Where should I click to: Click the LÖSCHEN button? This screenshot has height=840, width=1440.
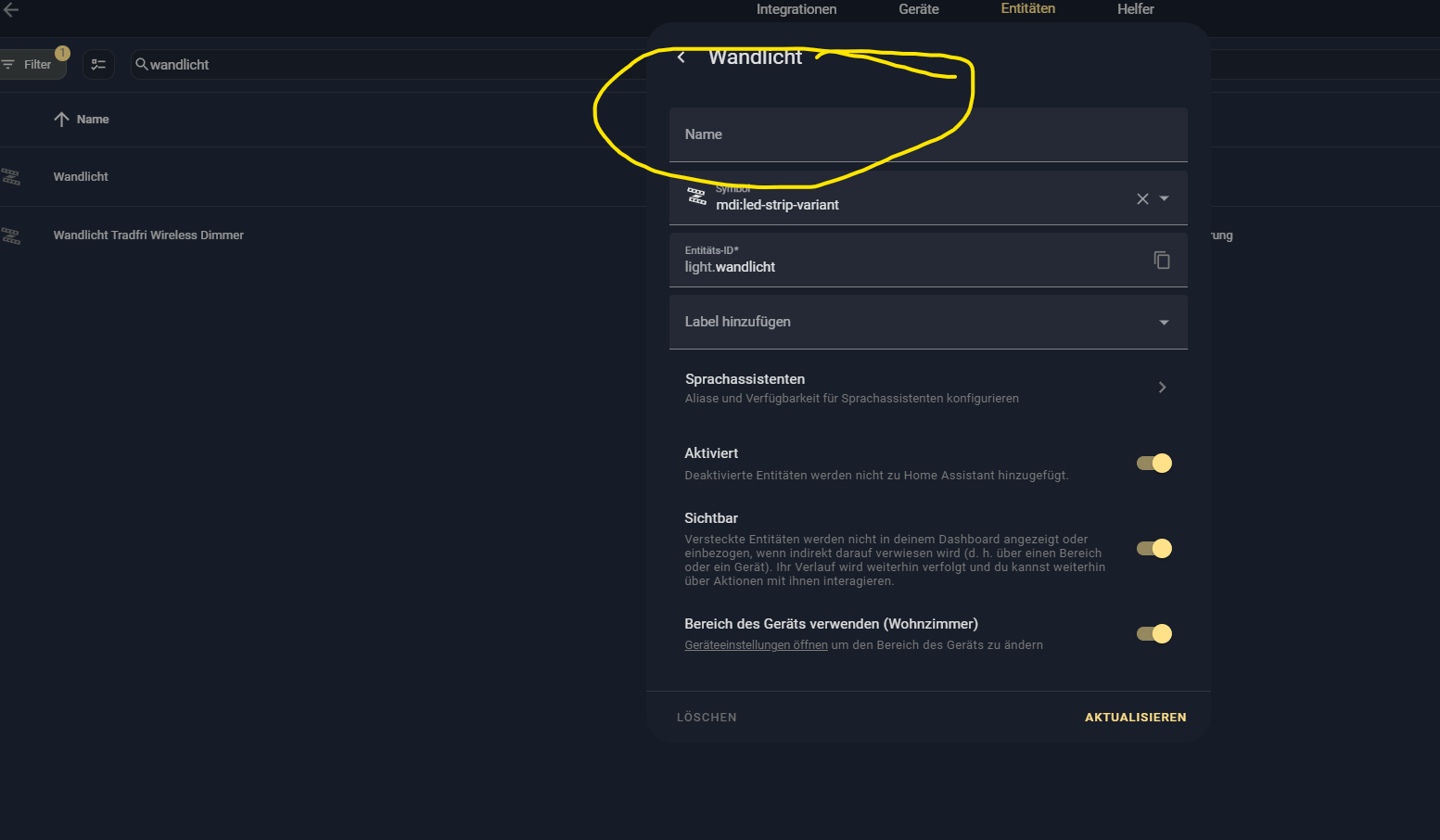coord(707,718)
